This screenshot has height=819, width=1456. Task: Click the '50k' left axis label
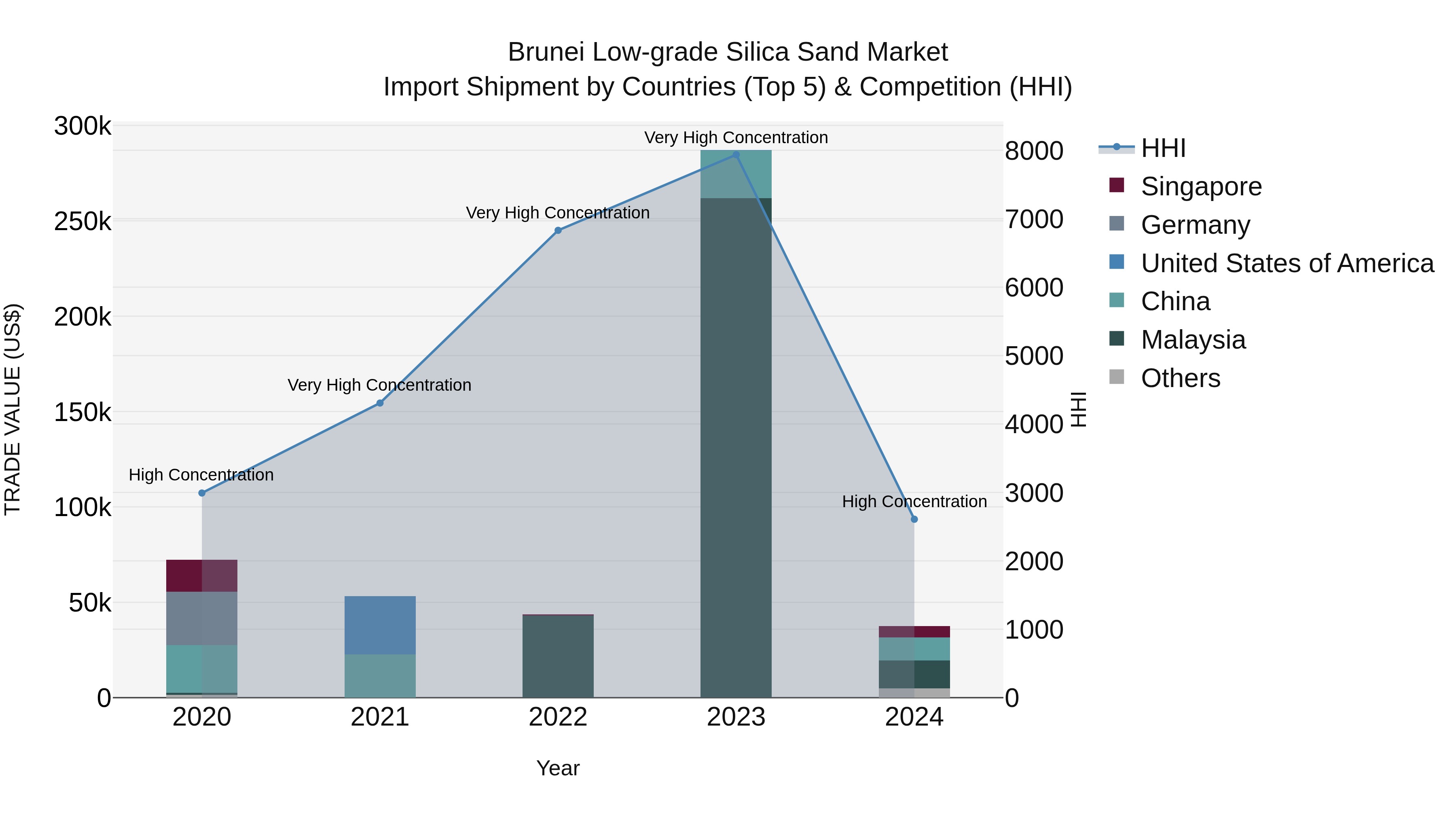tap(90, 603)
